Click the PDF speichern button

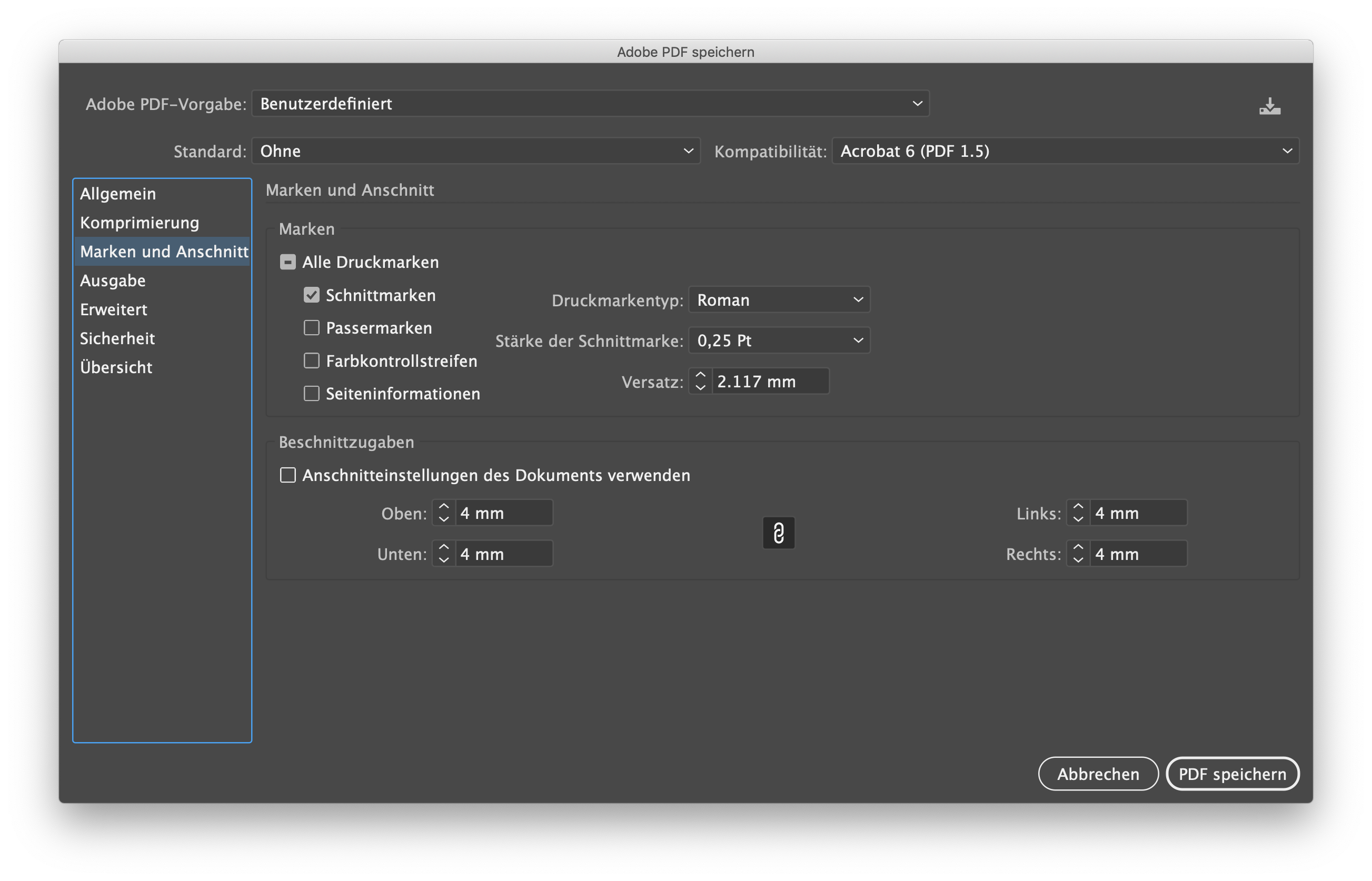(1232, 774)
